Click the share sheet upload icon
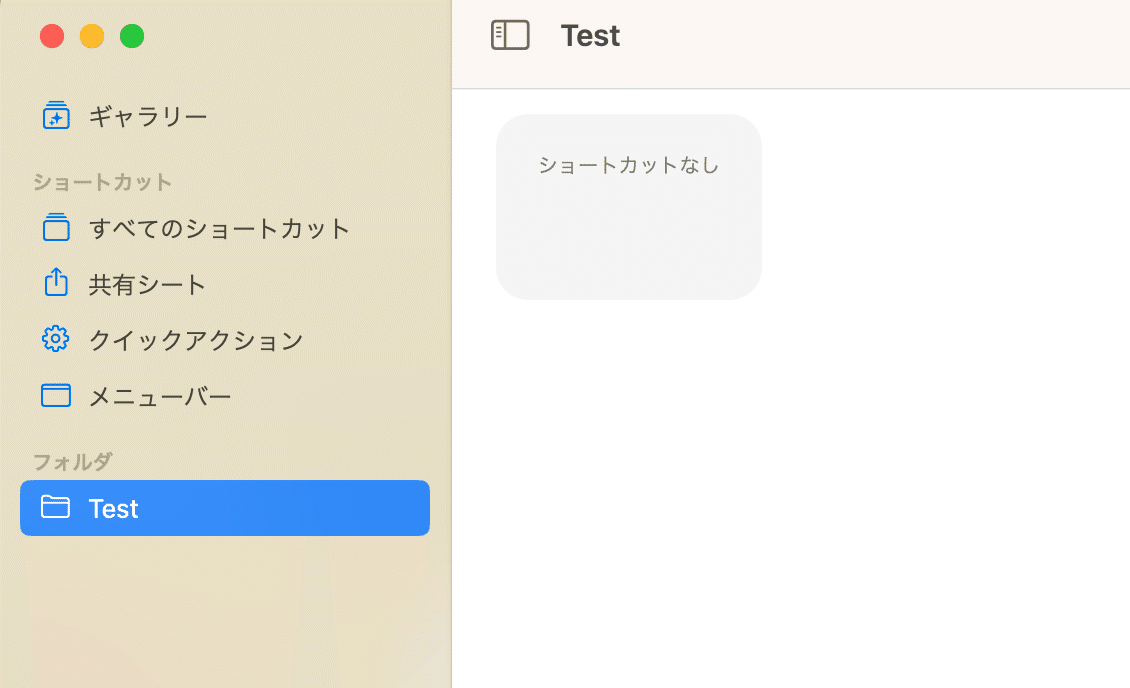The width and height of the screenshot is (1130, 688). click(56, 282)
